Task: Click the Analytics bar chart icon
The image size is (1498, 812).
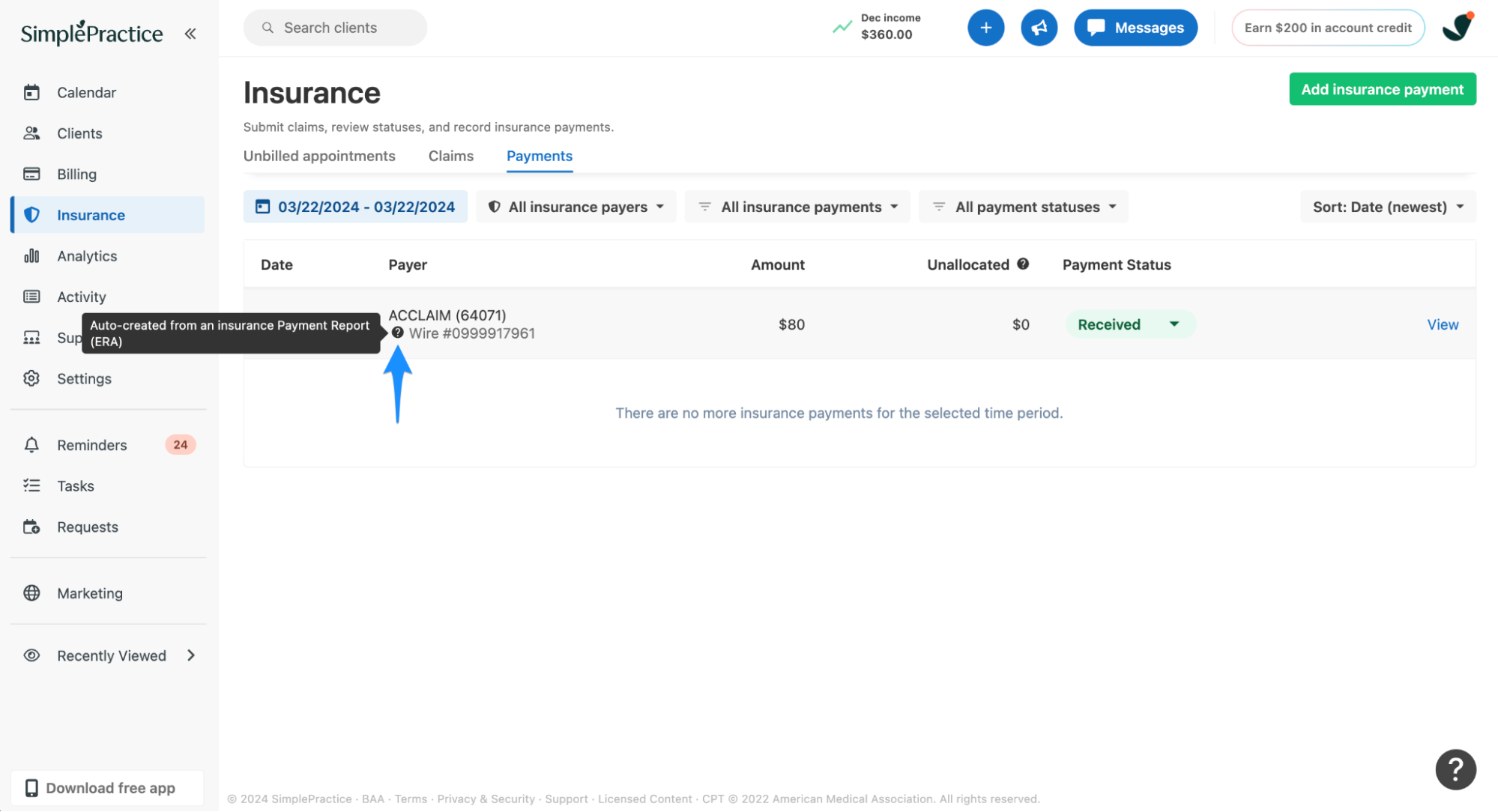Action: pos(31,256)
